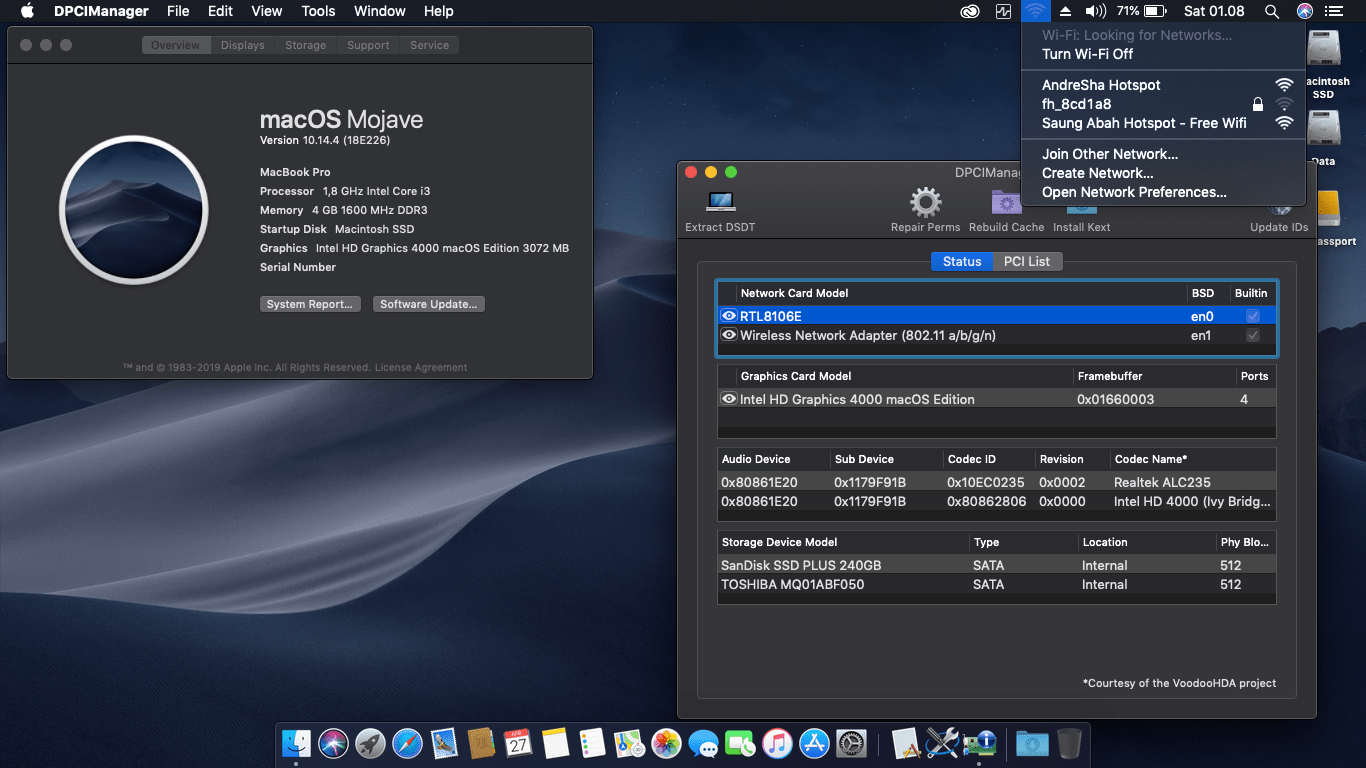The image size is (1366, 768).
Task: Click the System Report button
Action: 310,303
